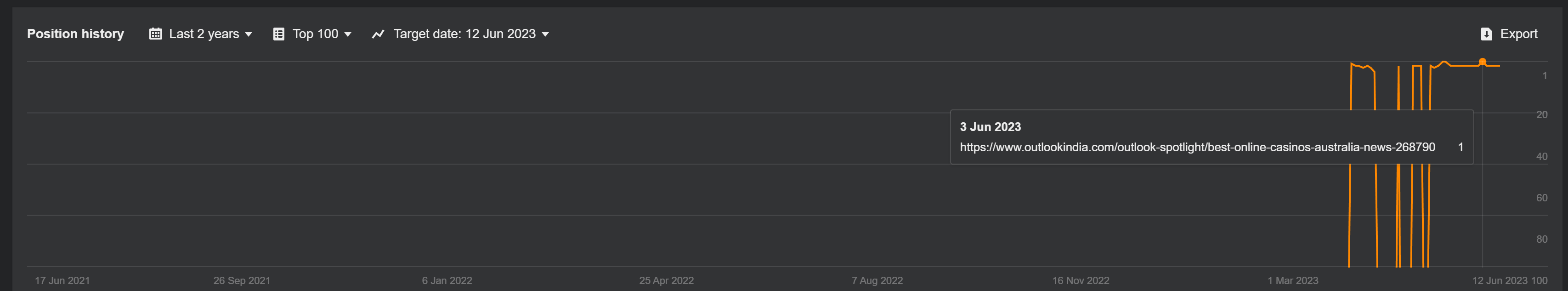Open the outlookindia.com URL in the tooltip
The width and height of the screenshot is (1568, 291).
(x=1197, y=147)
